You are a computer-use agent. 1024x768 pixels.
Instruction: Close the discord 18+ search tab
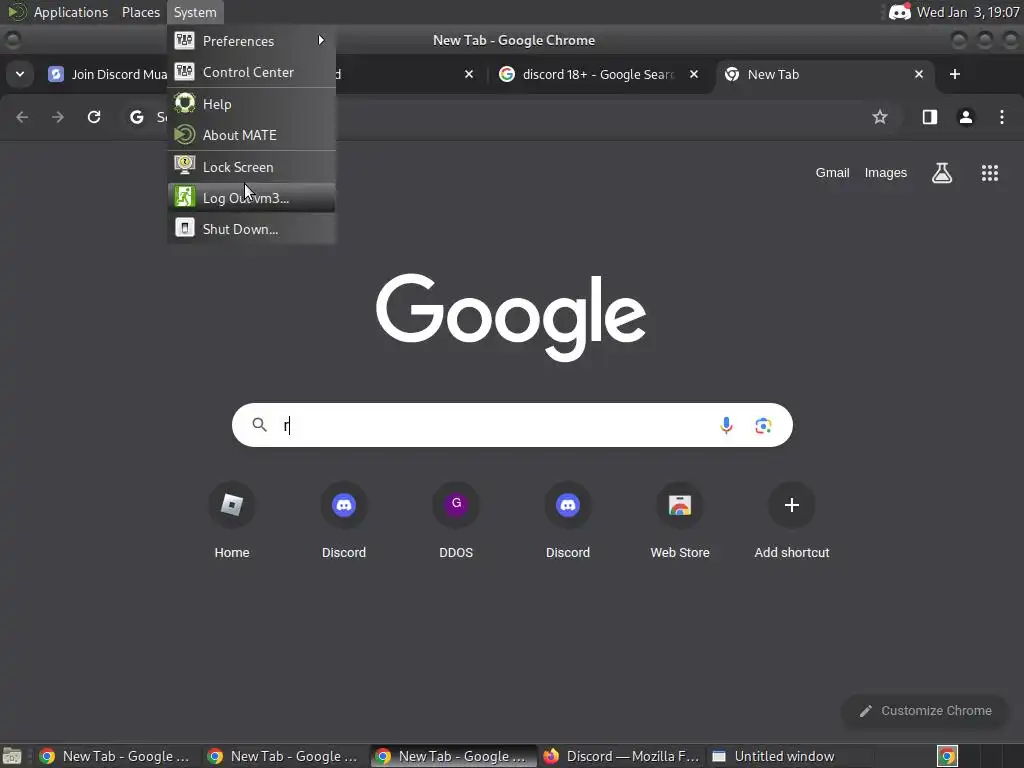pyautogui.click(x=694, y=74)
